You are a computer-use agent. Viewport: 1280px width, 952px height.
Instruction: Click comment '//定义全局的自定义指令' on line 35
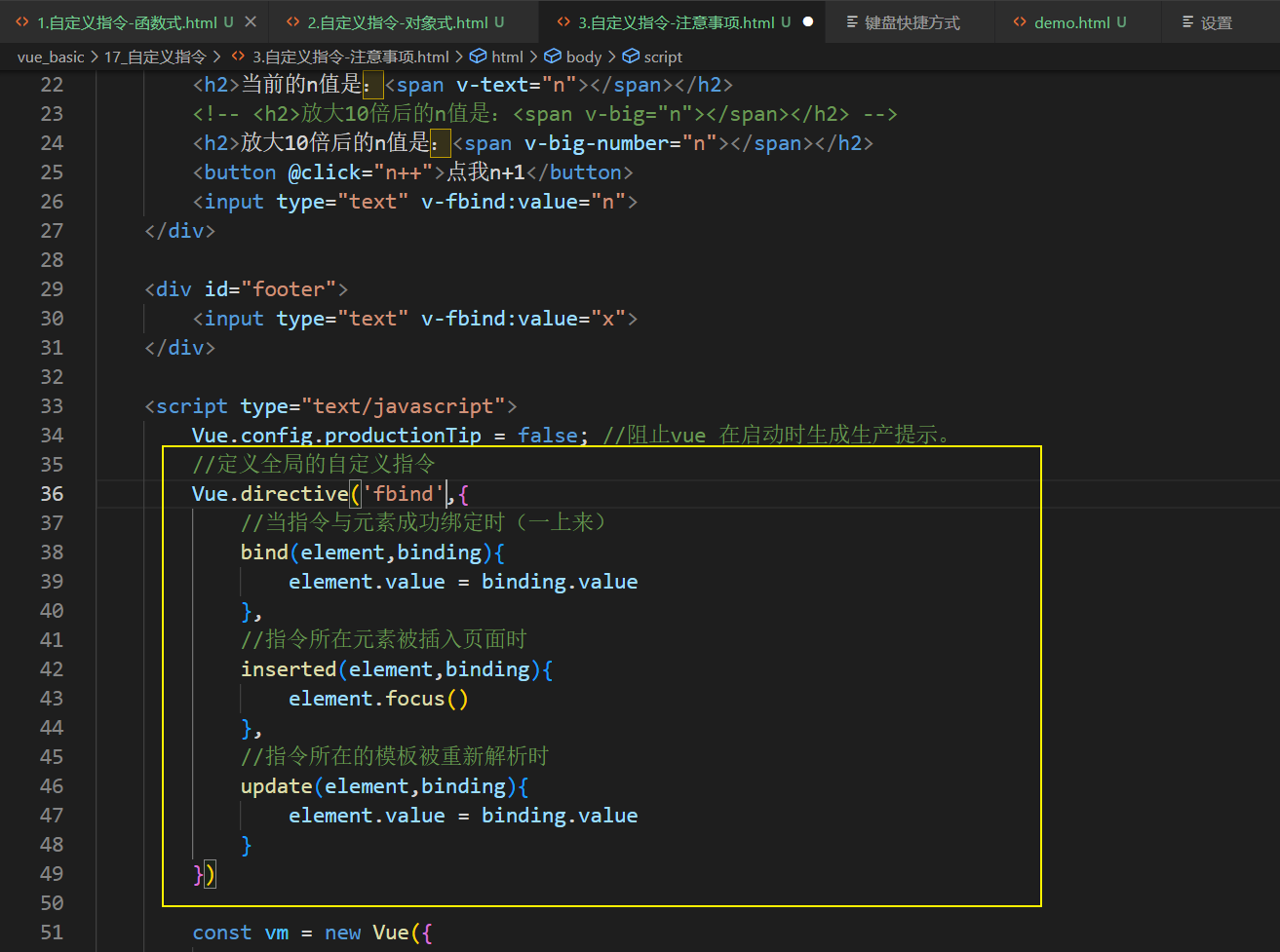[x=314, y=464]
